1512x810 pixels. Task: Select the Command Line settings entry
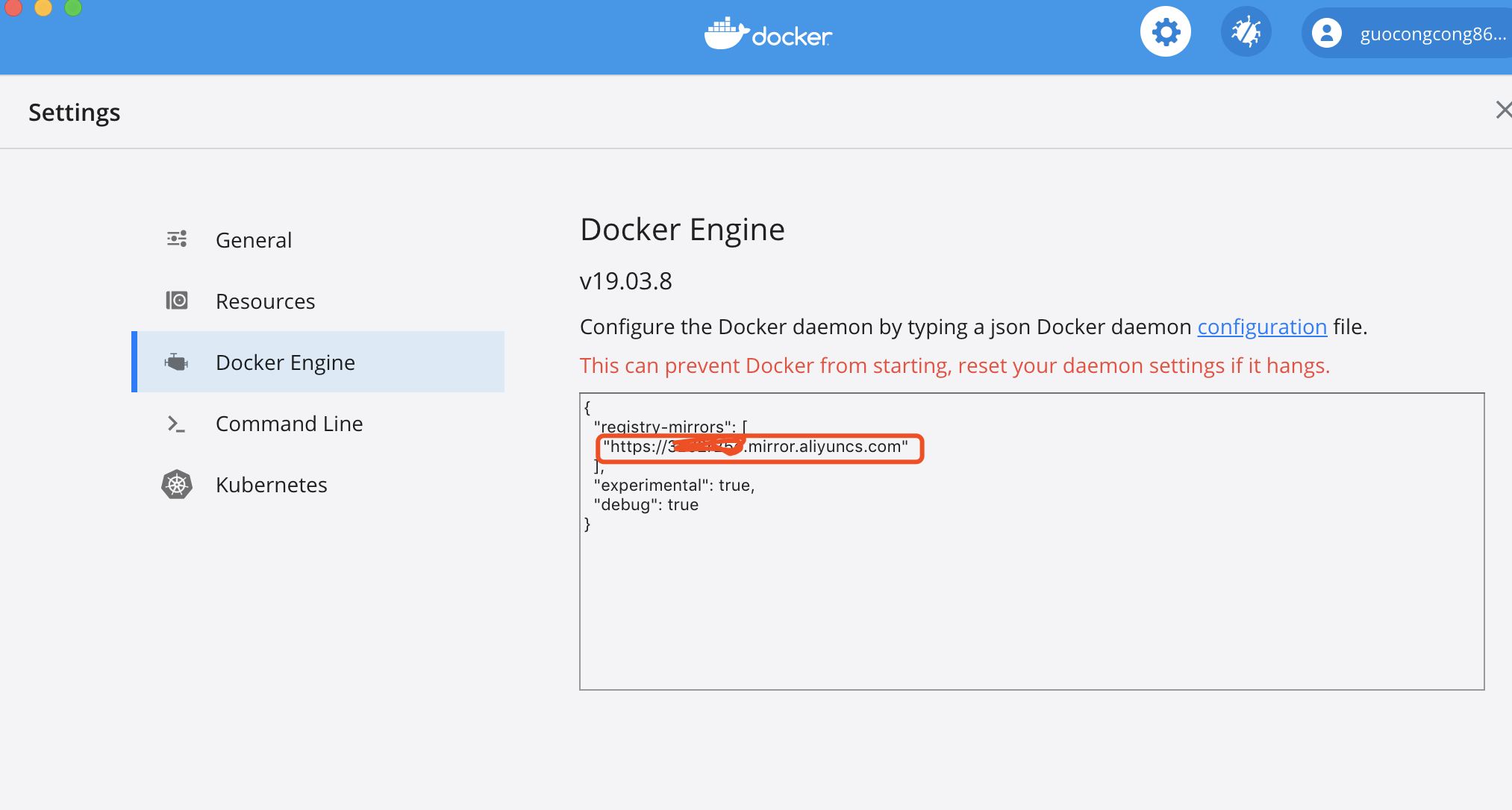click(x=290, y=423)
